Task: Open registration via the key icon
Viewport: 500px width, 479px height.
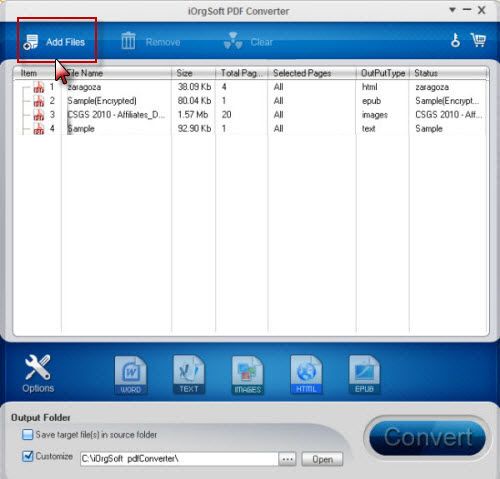Action: tap(455, 41)
